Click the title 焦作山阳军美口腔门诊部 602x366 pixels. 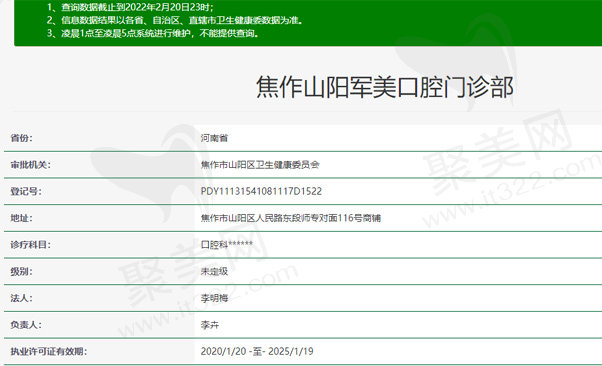385,87
